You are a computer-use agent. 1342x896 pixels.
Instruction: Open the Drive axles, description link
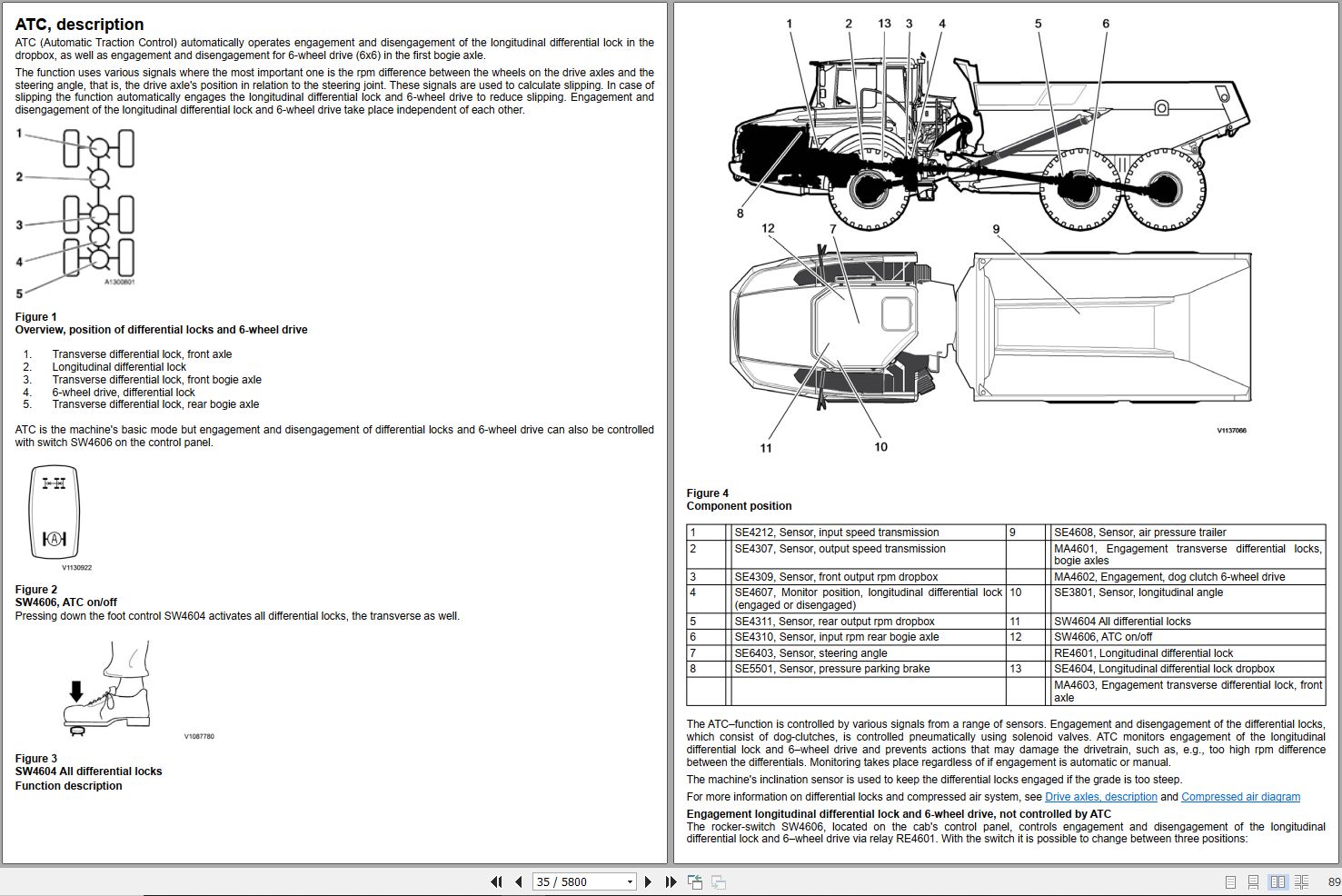[1100, 797]
